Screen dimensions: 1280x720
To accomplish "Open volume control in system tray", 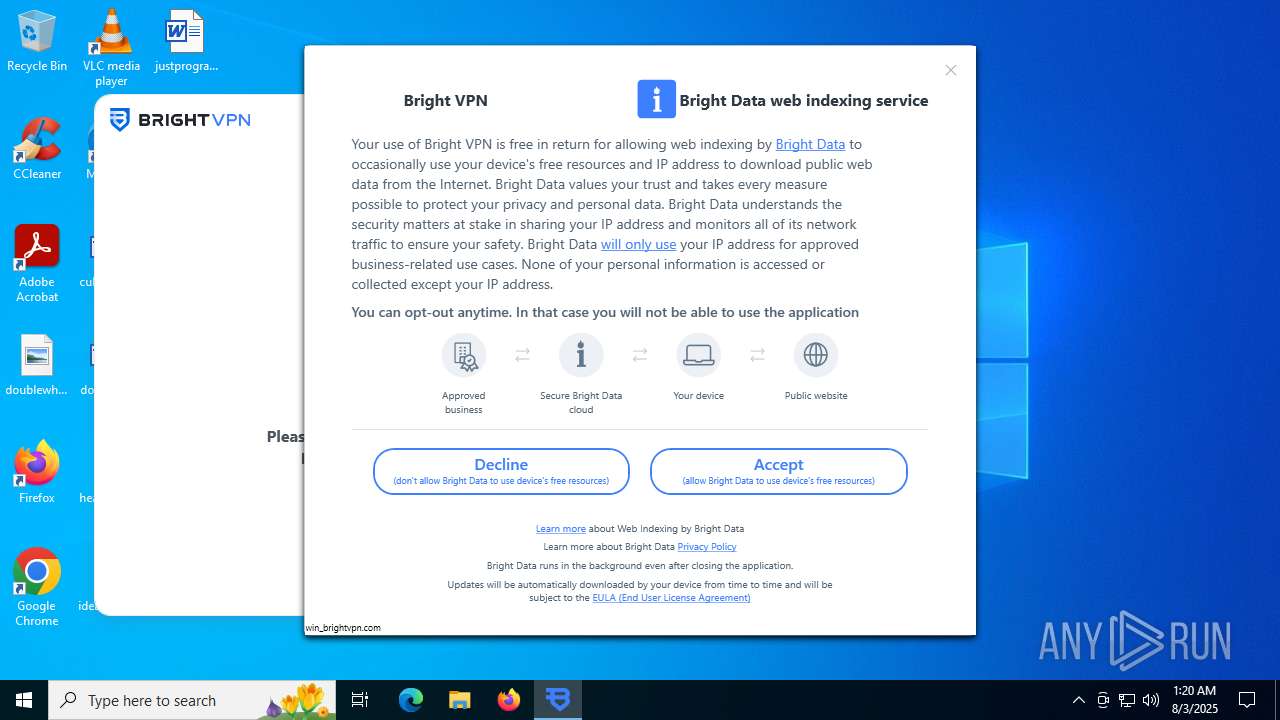I will (1151, 700).
